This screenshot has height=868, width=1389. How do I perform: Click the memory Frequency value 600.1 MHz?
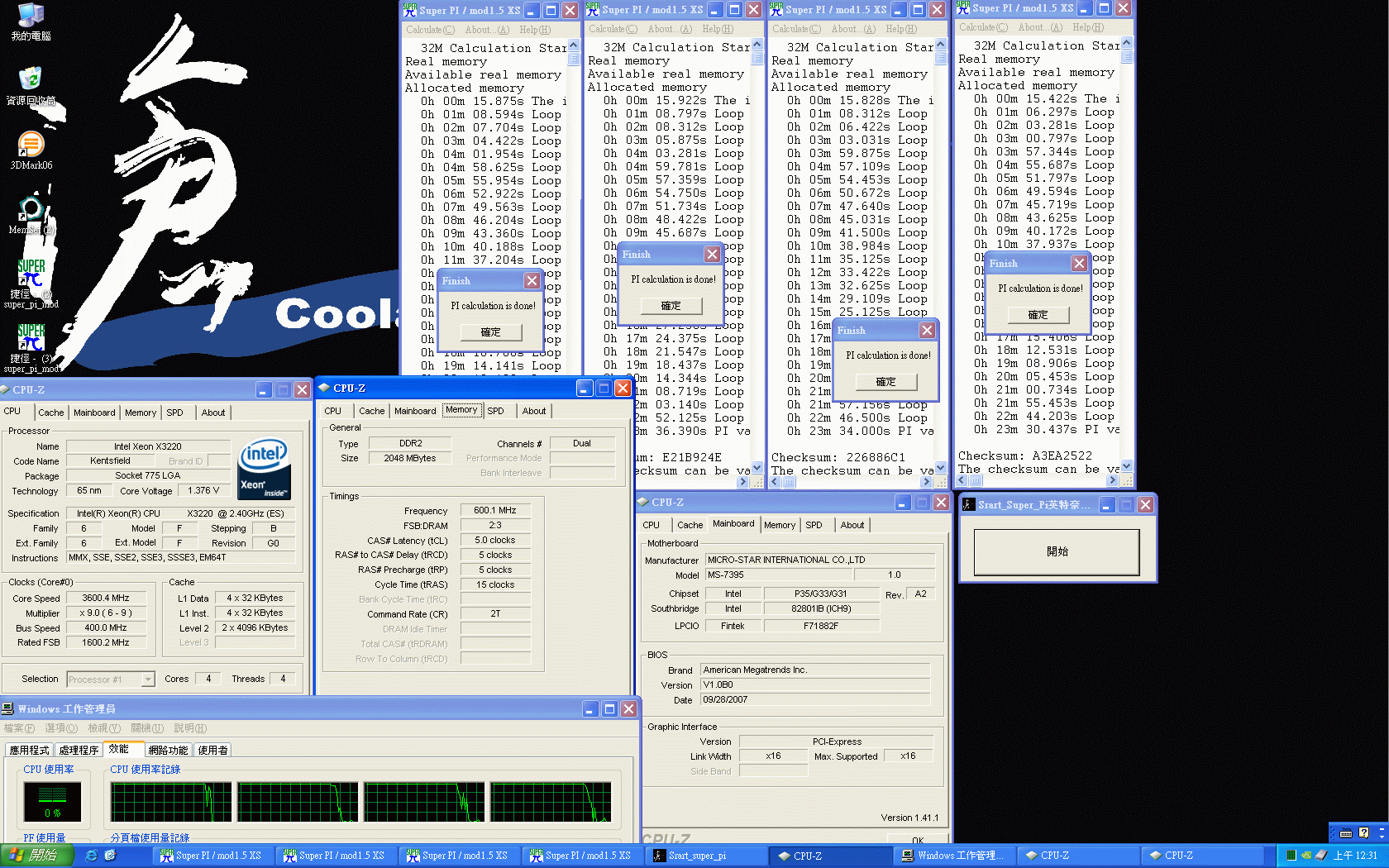tap(495, 510)
